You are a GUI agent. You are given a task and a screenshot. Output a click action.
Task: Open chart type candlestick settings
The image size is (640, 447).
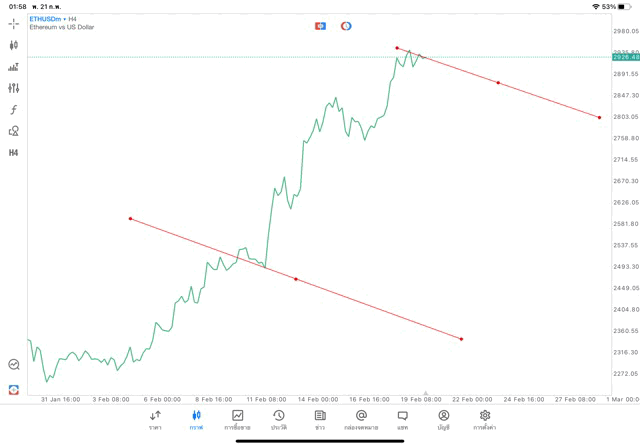(x=14, y=45)
